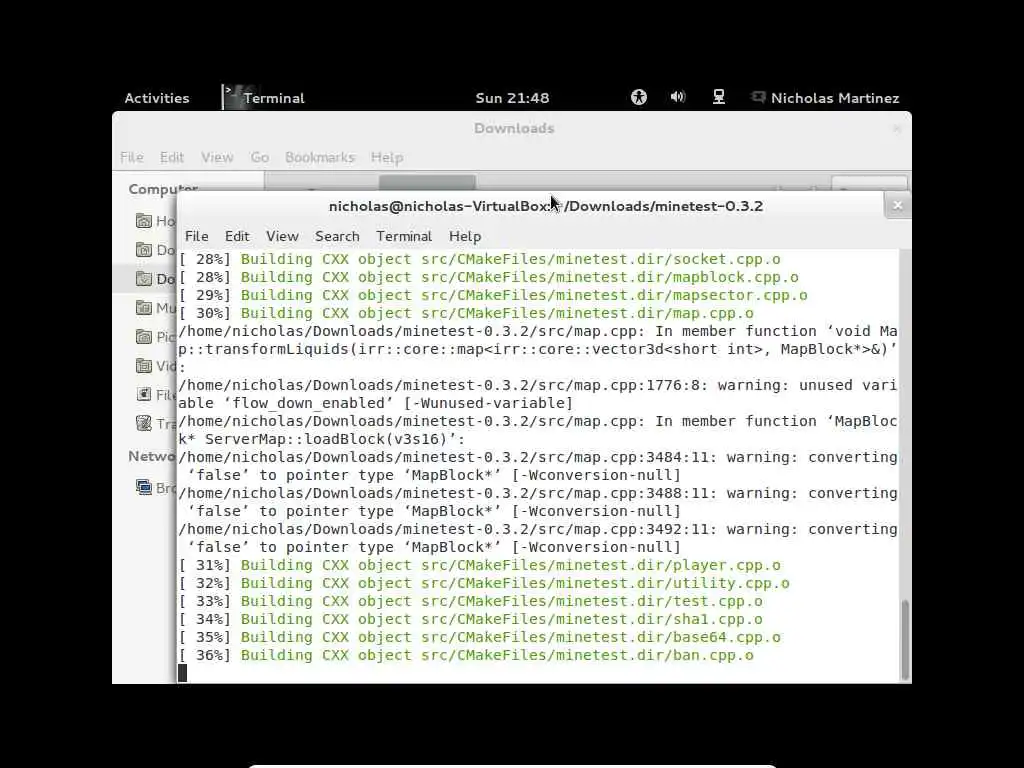Open the volume speaker icon
This screenshot has height=768, width=1024.
pos(678,97)
